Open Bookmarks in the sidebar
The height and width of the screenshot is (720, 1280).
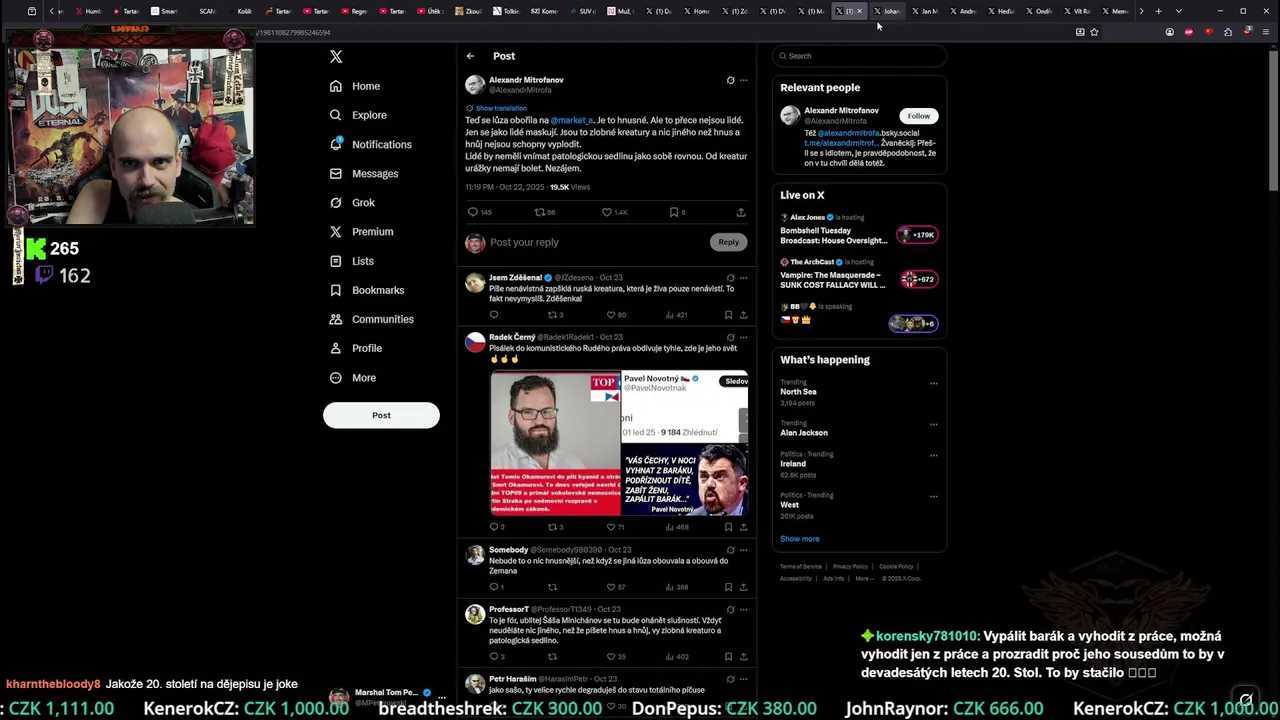[366, 290]
